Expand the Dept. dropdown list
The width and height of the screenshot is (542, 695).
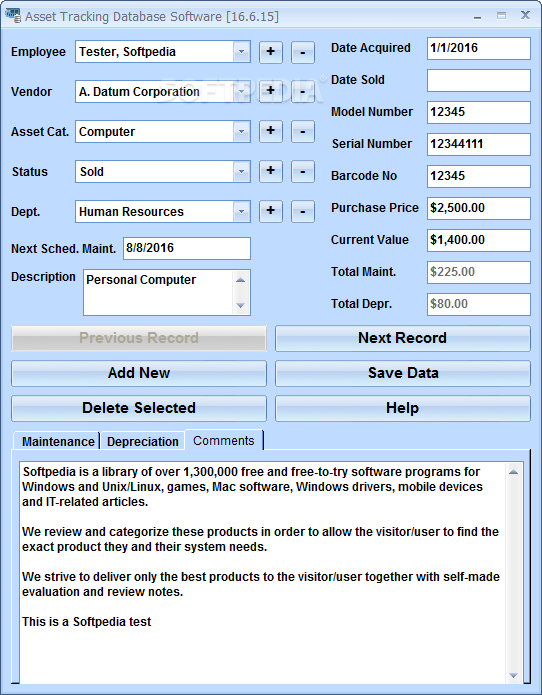[x=242, y=211]
